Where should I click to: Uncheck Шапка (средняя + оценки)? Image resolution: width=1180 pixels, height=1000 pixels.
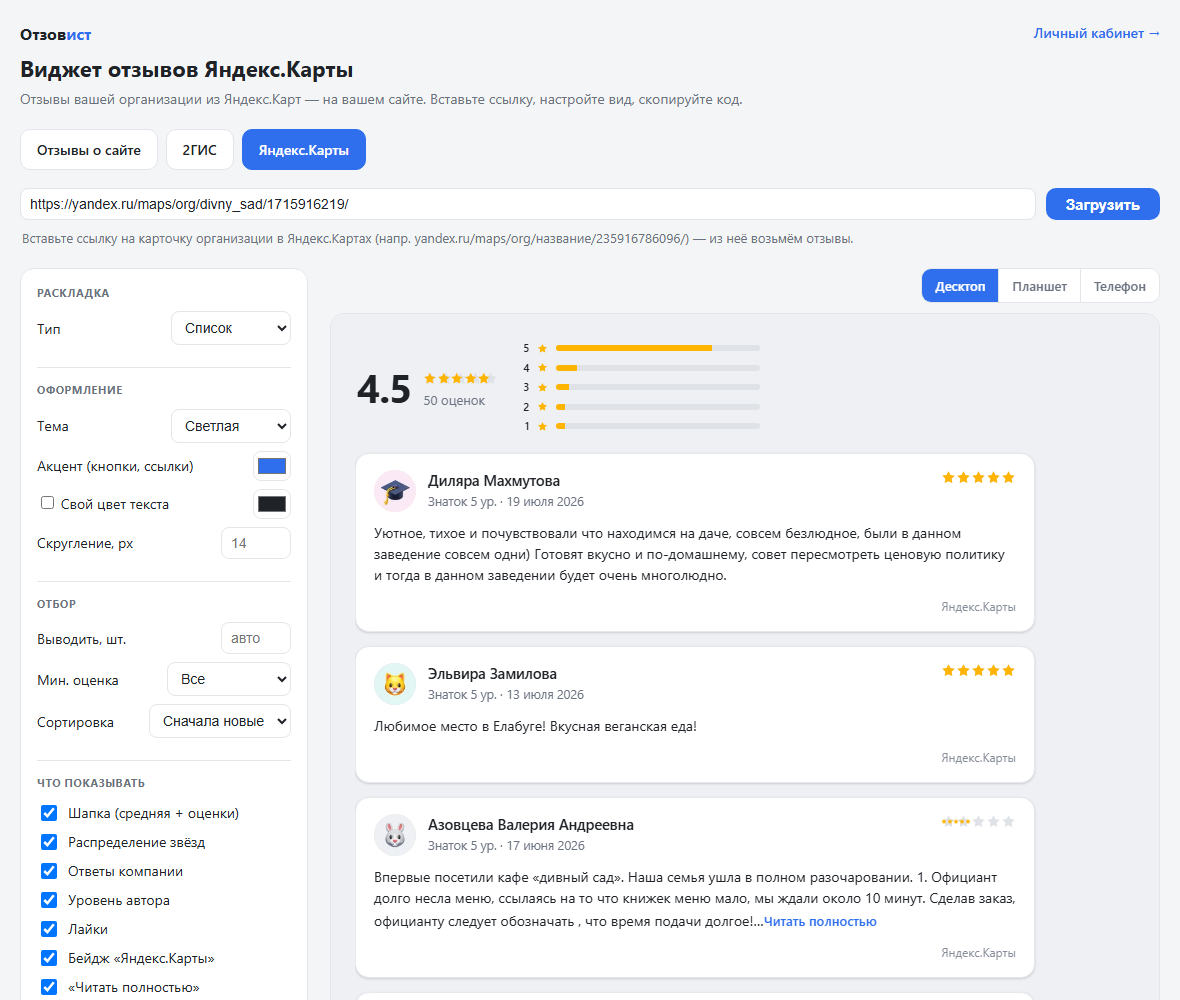coord(49,813)
